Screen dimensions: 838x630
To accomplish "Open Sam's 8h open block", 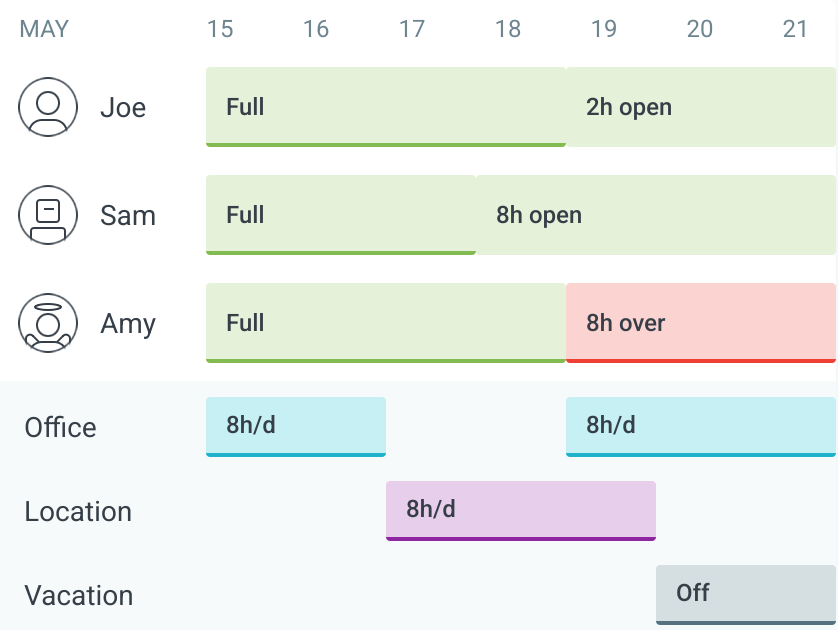I will pyautogui.click(x=656, y=215).
